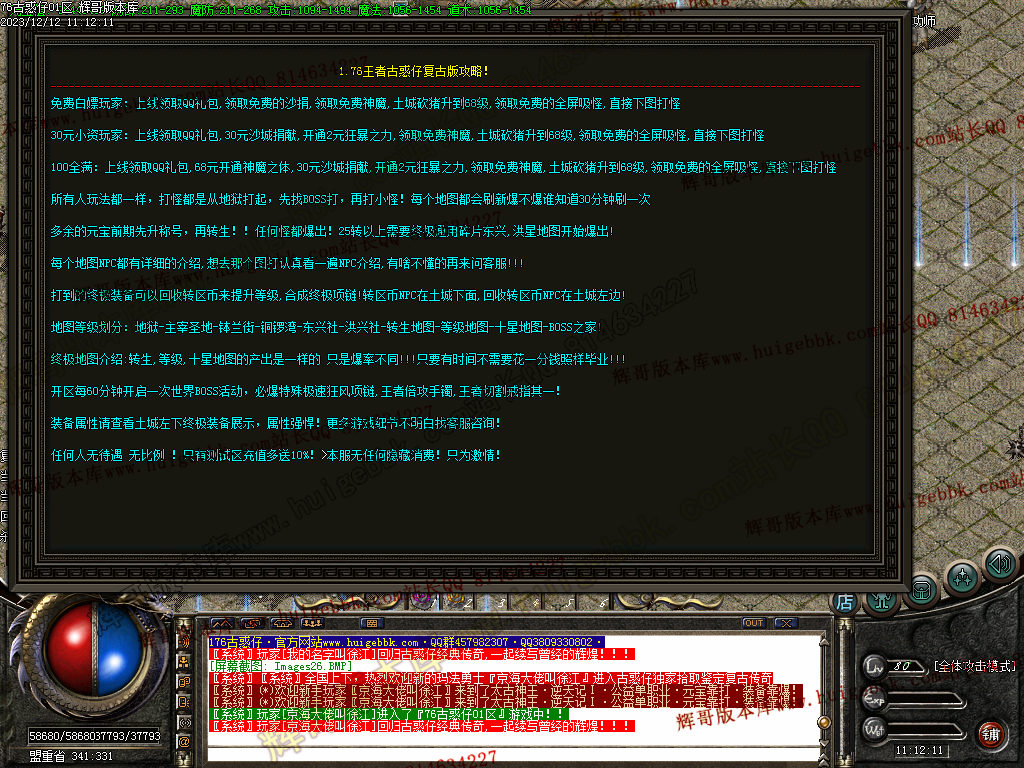Click the line starting 每个地图NPC都有详细的介绍

[287, 263]
